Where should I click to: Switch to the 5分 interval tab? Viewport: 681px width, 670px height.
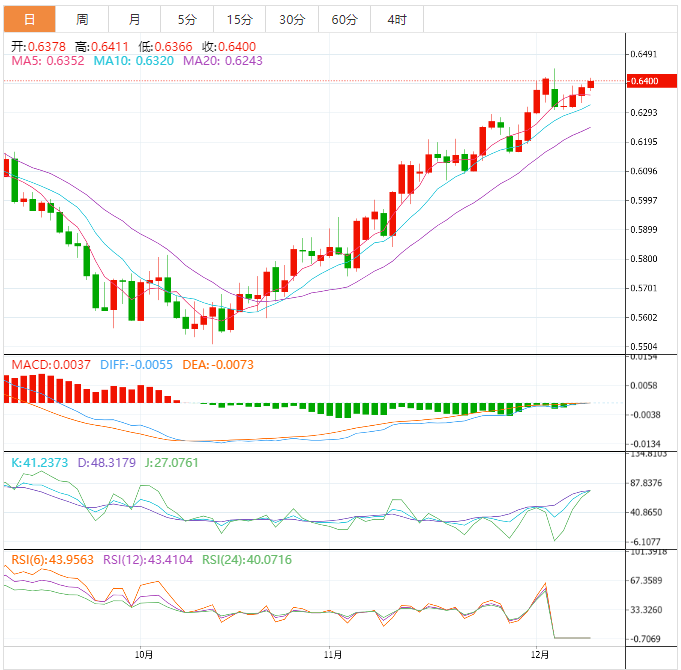tap(187, 20)
